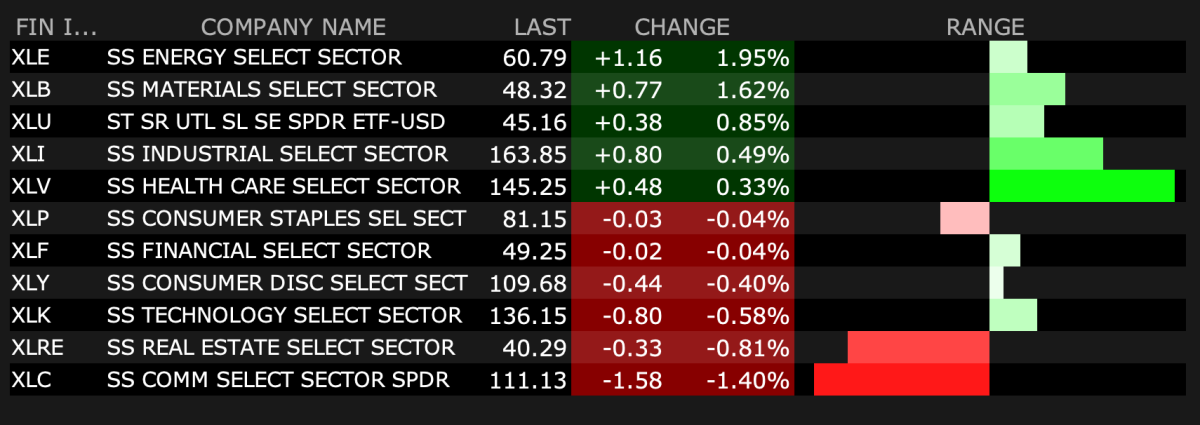This screenshot has width=1200, height=425.
Task: Select the XLB ticker symbol
Action: (31, 90)
